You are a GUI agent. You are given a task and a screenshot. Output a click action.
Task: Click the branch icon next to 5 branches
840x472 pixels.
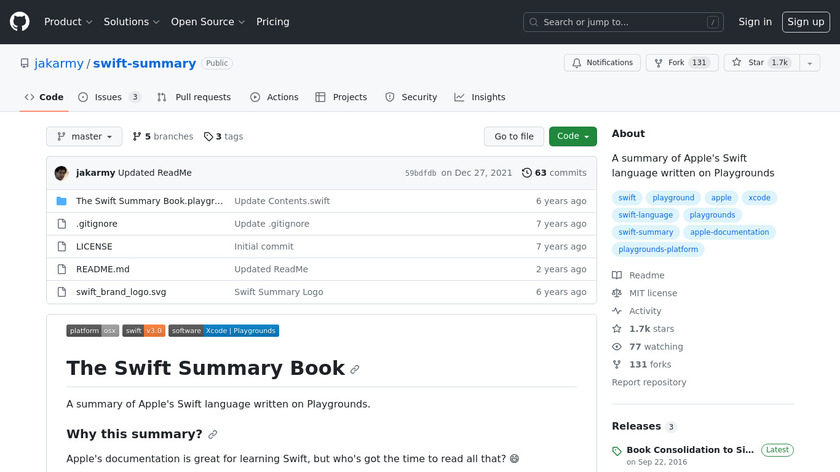pos(137,137)
